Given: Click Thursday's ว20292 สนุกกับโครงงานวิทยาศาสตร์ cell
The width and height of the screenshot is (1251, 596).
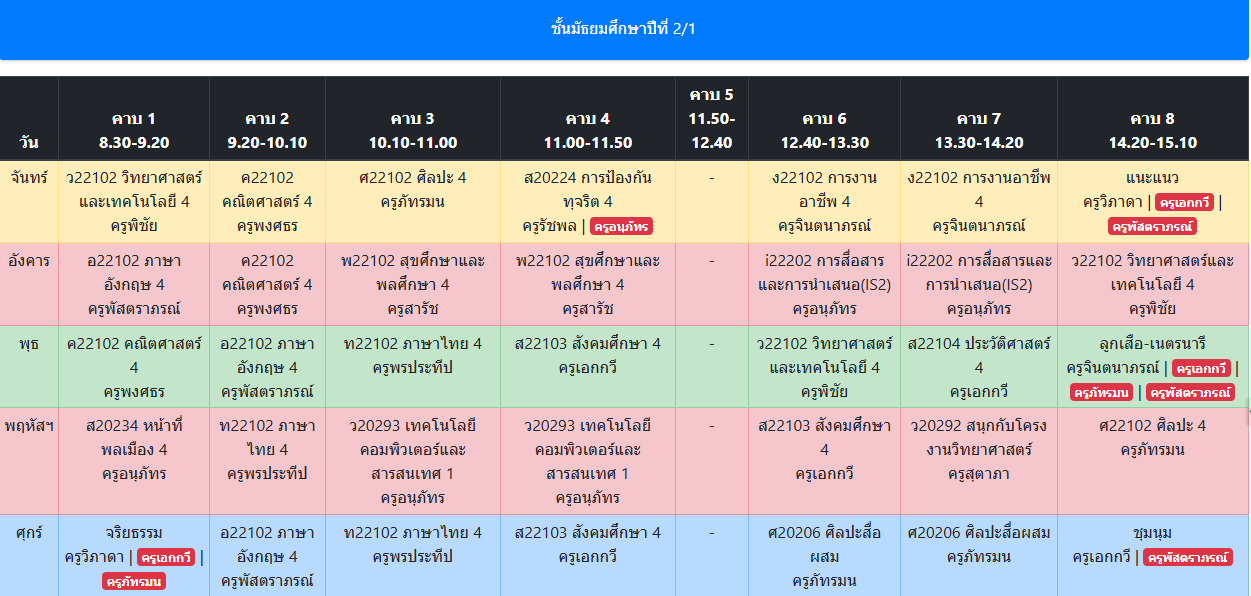Looking at the screenshot, I should (x=978, y=449).
